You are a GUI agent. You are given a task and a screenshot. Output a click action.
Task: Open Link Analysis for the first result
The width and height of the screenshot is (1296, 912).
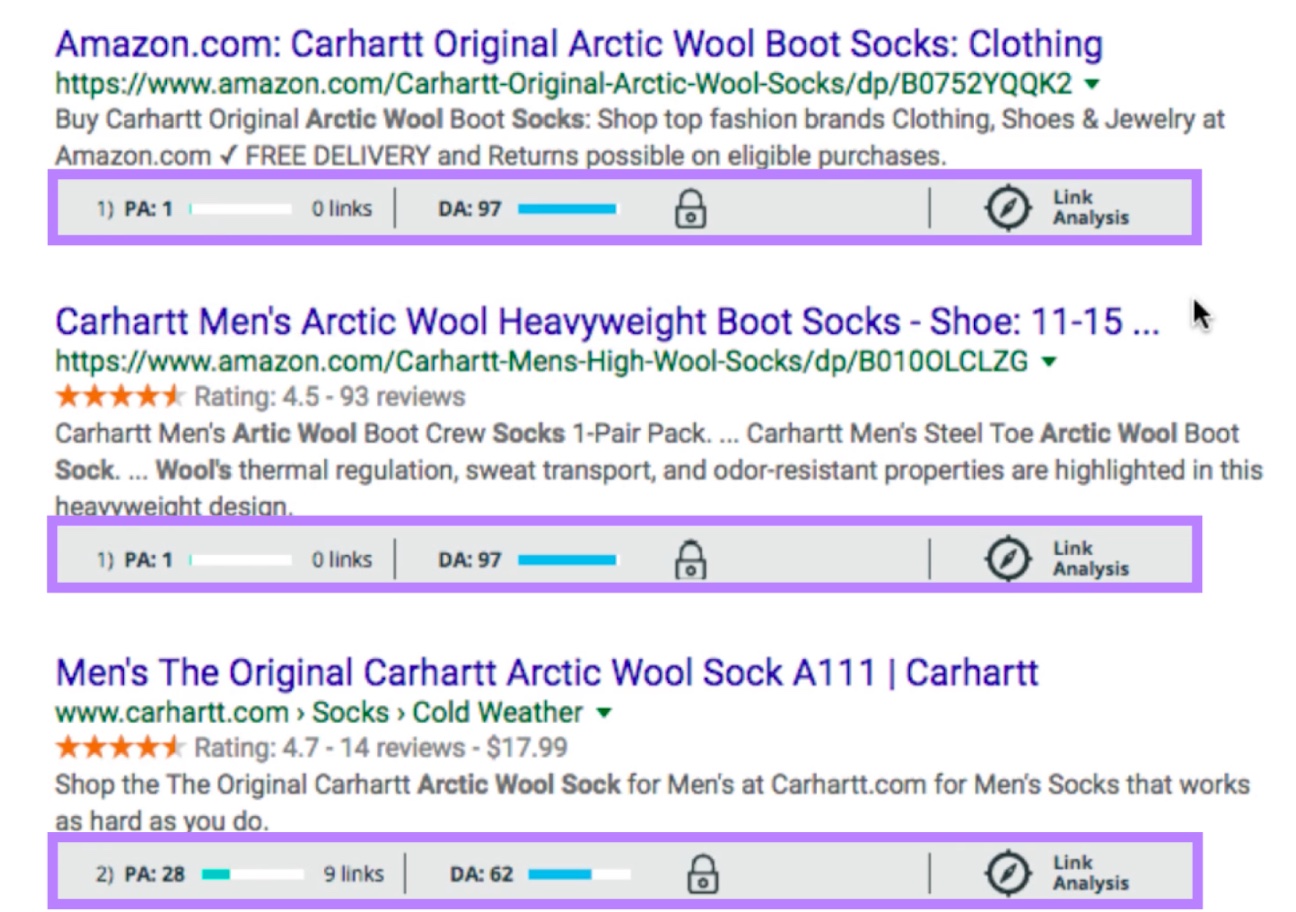[1070, 207]
